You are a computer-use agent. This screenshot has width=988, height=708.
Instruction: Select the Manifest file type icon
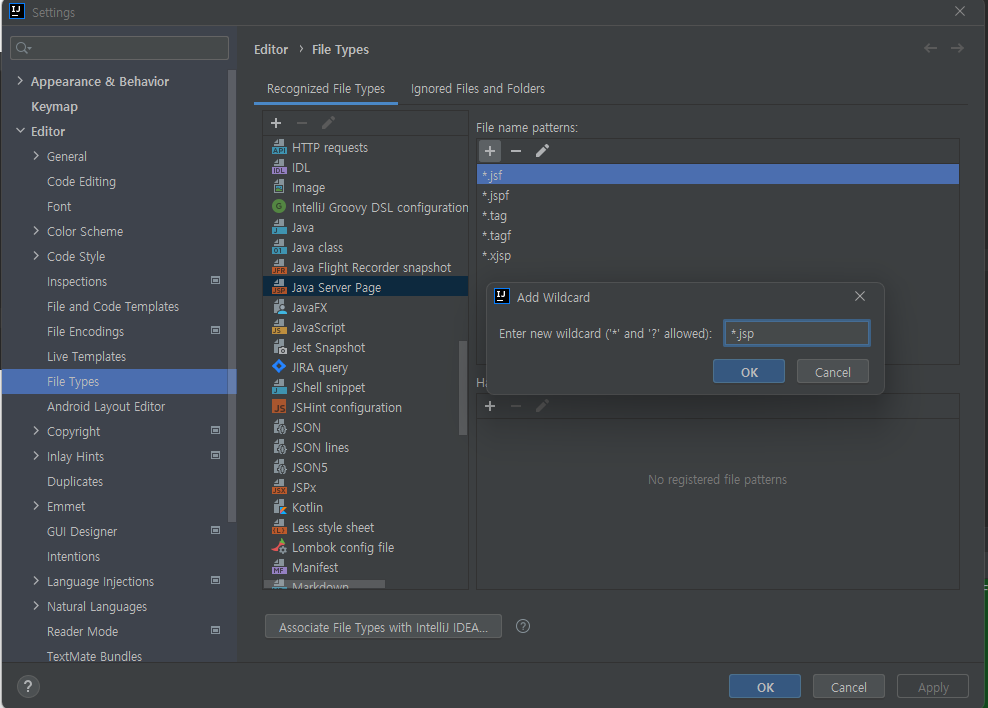click(279, 568)
